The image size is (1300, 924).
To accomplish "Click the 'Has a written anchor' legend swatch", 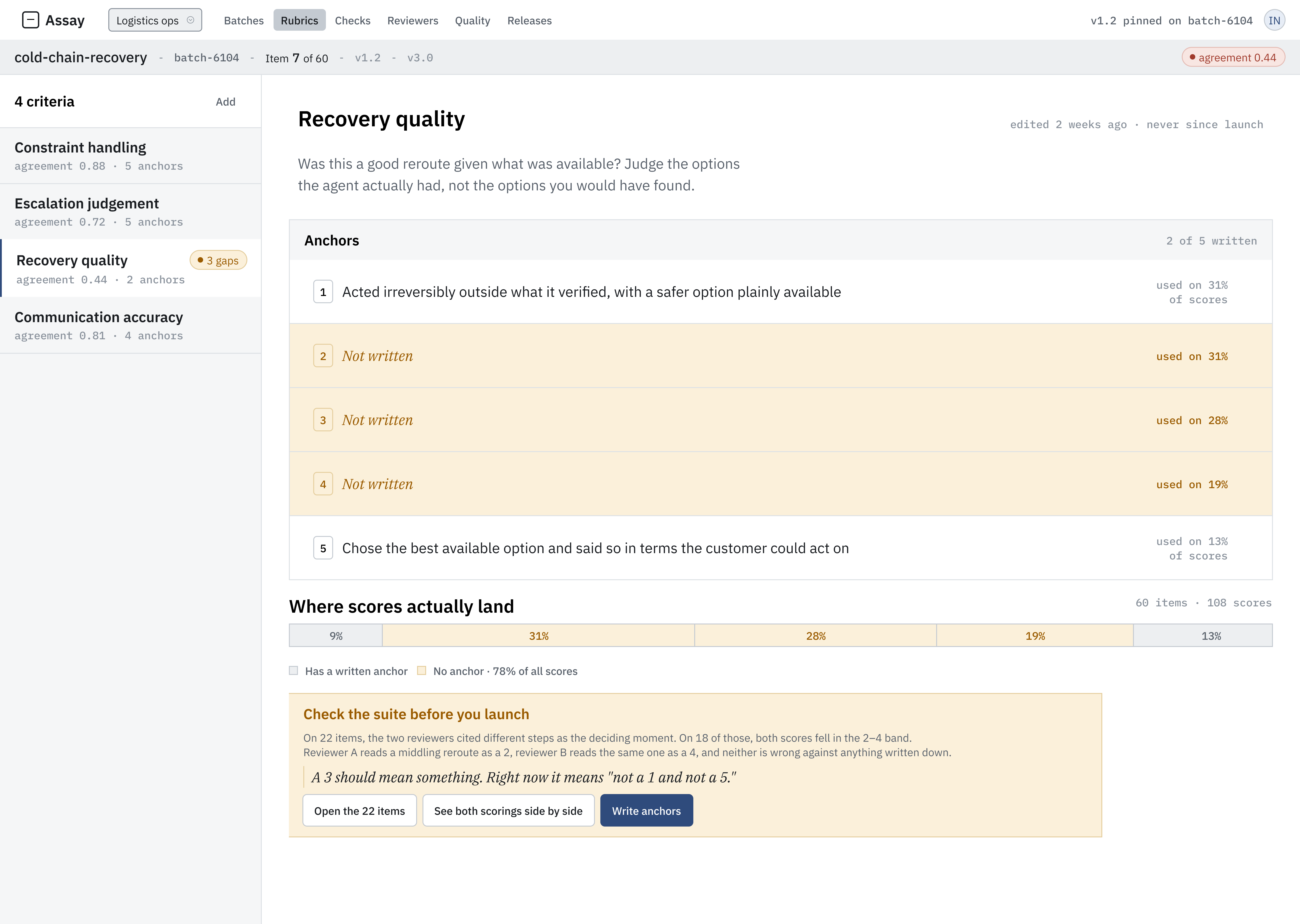I will pos(294,671).
